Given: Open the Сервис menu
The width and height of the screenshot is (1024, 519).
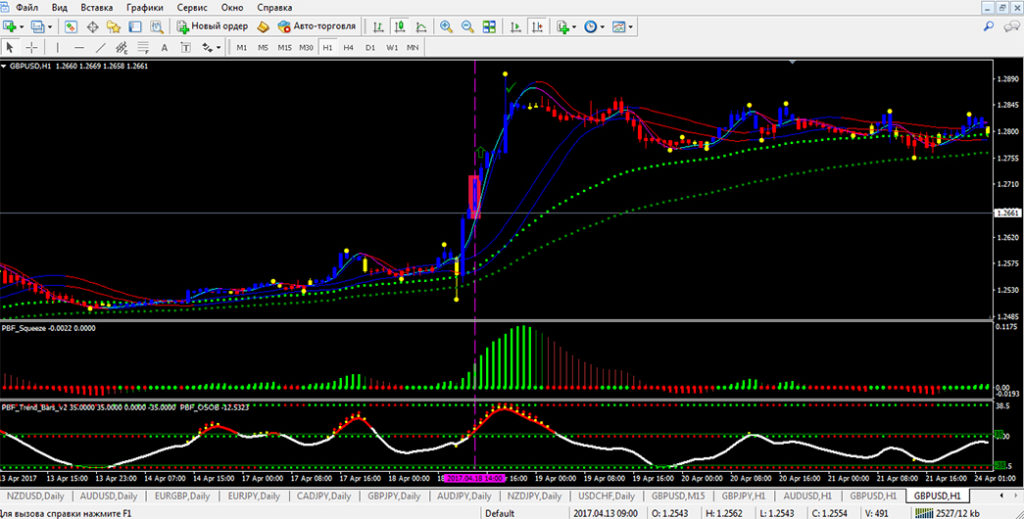Looking at the screenshot, I should point(191,8).
